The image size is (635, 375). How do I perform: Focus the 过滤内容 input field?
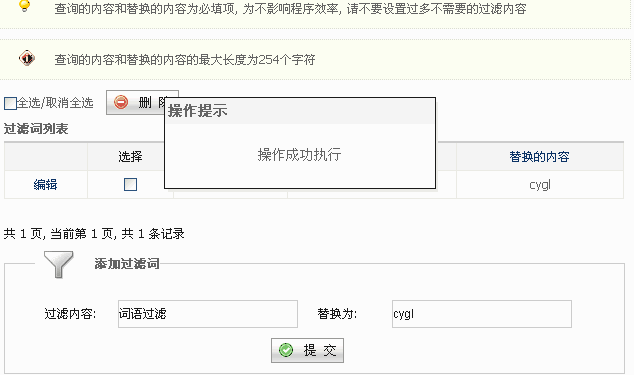208,314
